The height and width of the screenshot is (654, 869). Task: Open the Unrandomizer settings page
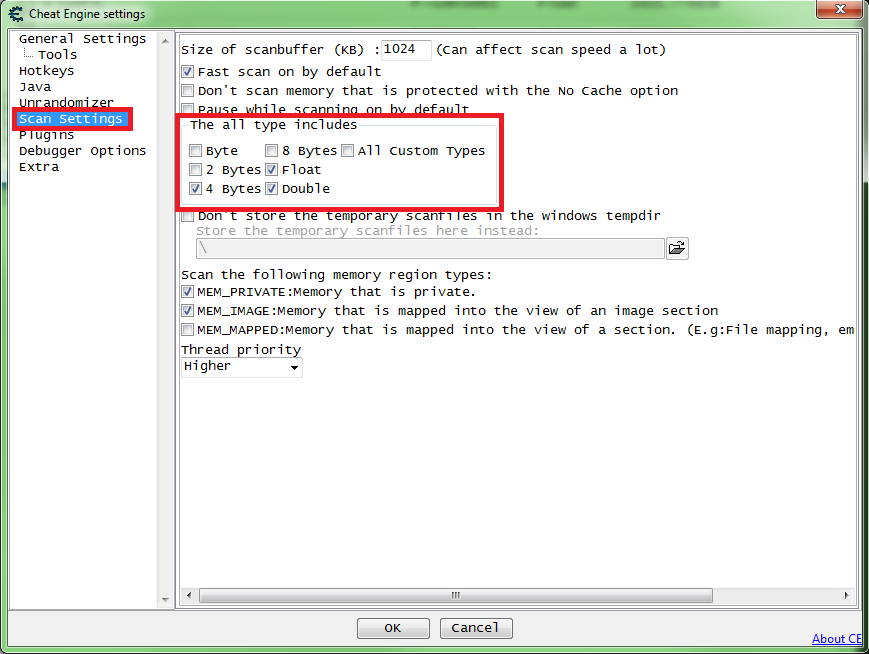click(x=67, y=103)
